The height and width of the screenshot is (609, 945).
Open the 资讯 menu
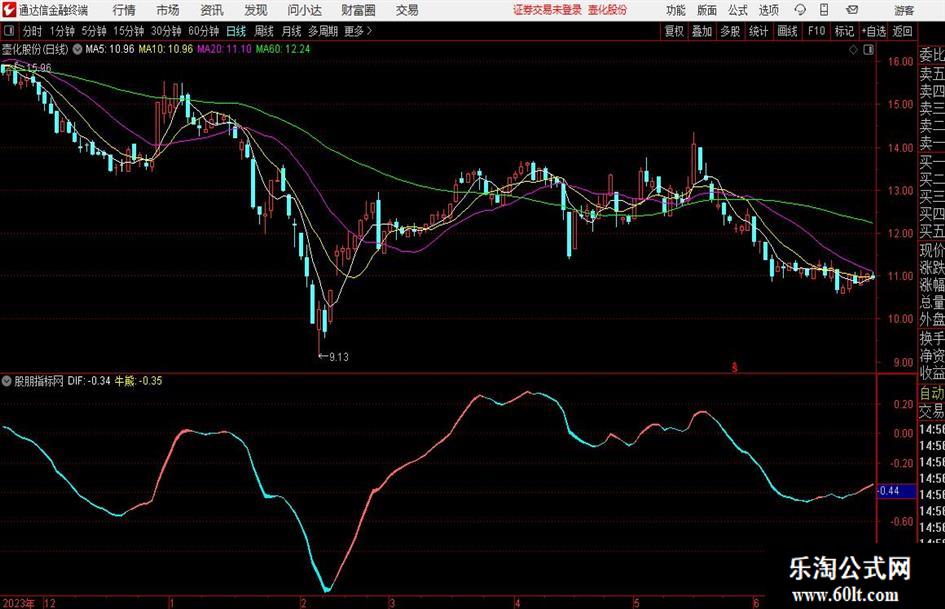tap(212, 10)
